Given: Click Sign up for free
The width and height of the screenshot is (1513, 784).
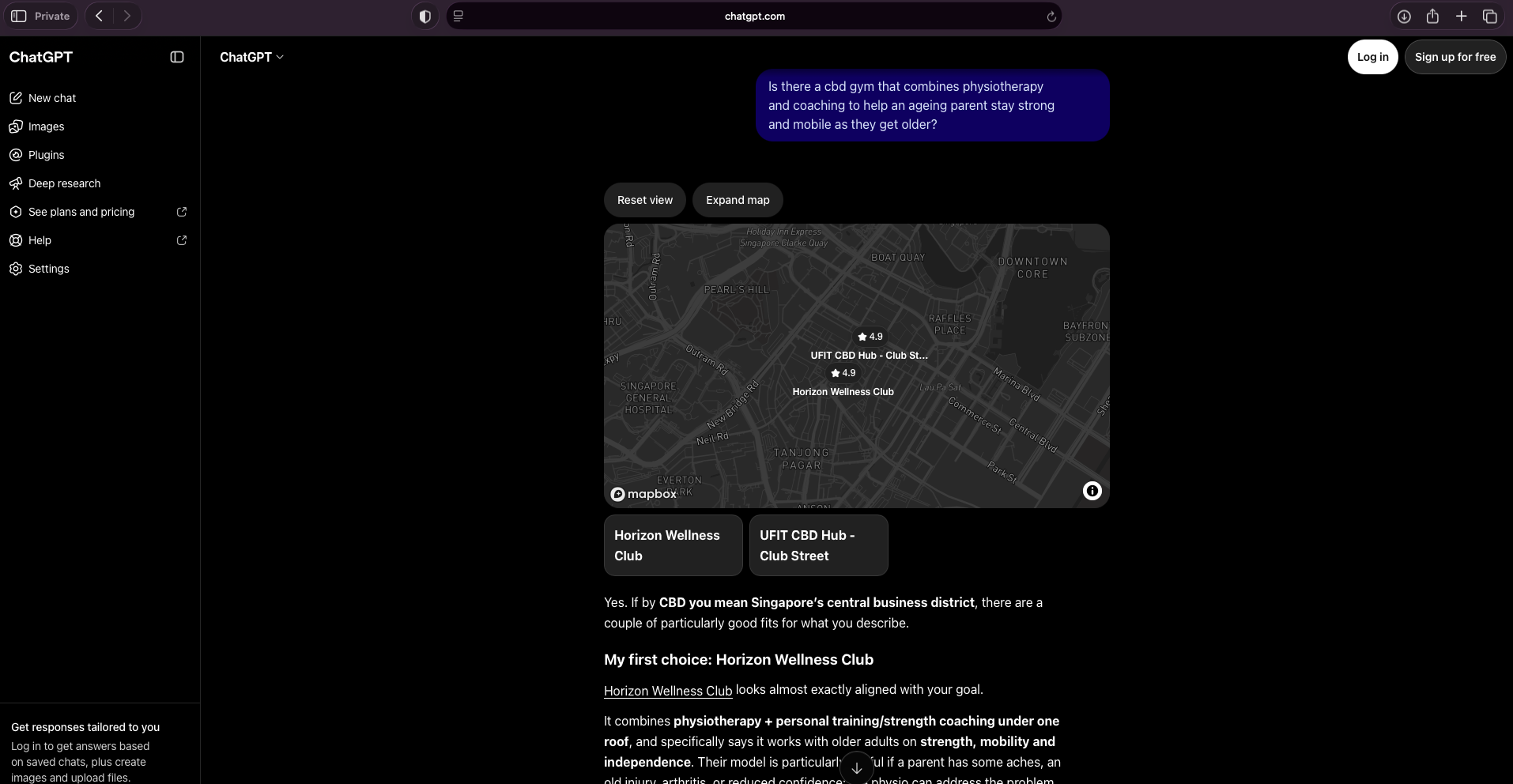Looking at the screenshot, I should point(1455,57).
